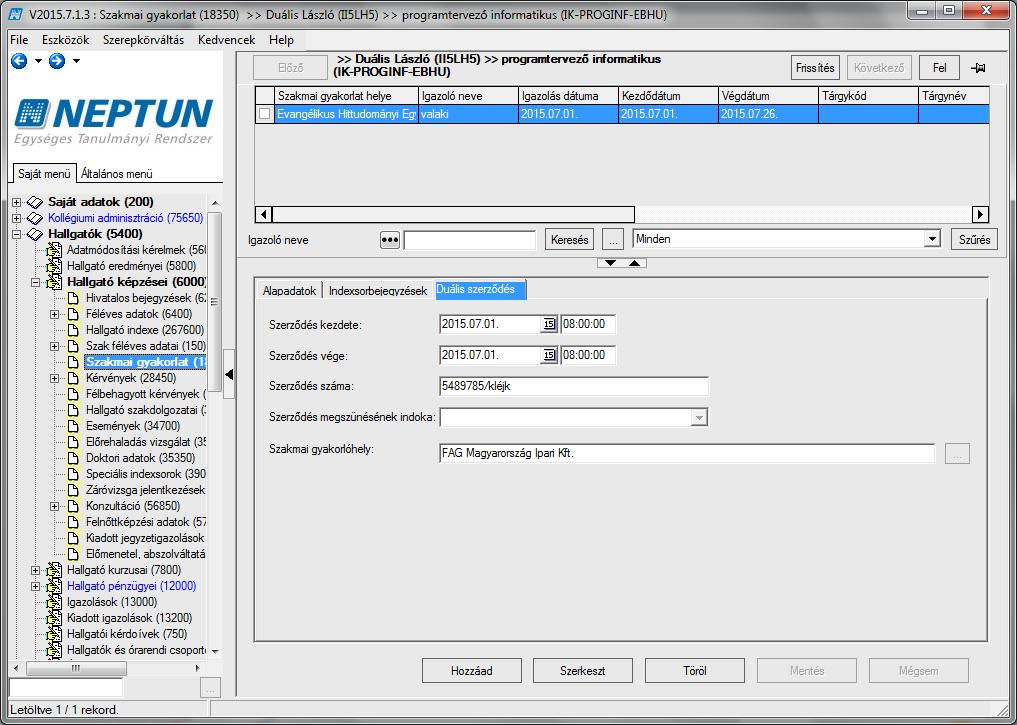The width and height of the screenshot is (1017, 725).
Task: Open calendar for Szerződés kezdete date
Action: tap(549, 324)
